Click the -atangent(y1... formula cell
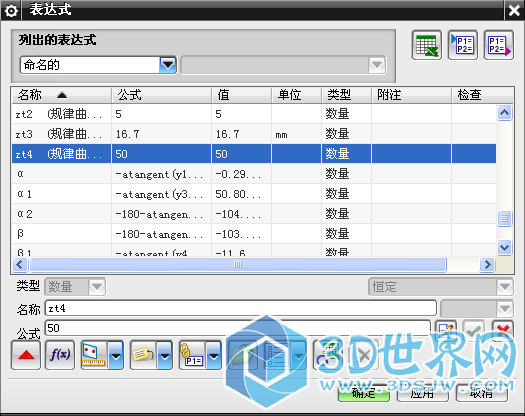Screen dimensions: 525x416 pos(161,174)
